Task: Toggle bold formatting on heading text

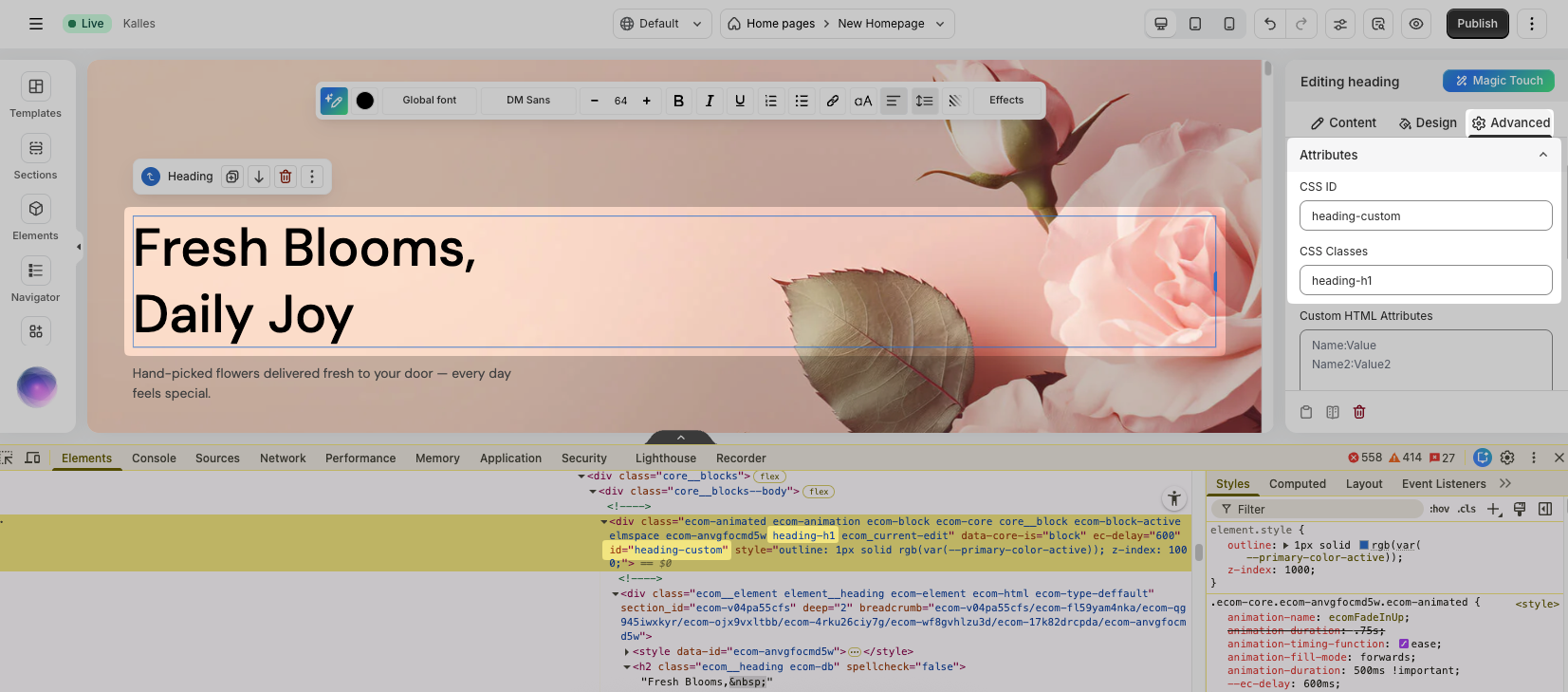Action: click(678, 101)
